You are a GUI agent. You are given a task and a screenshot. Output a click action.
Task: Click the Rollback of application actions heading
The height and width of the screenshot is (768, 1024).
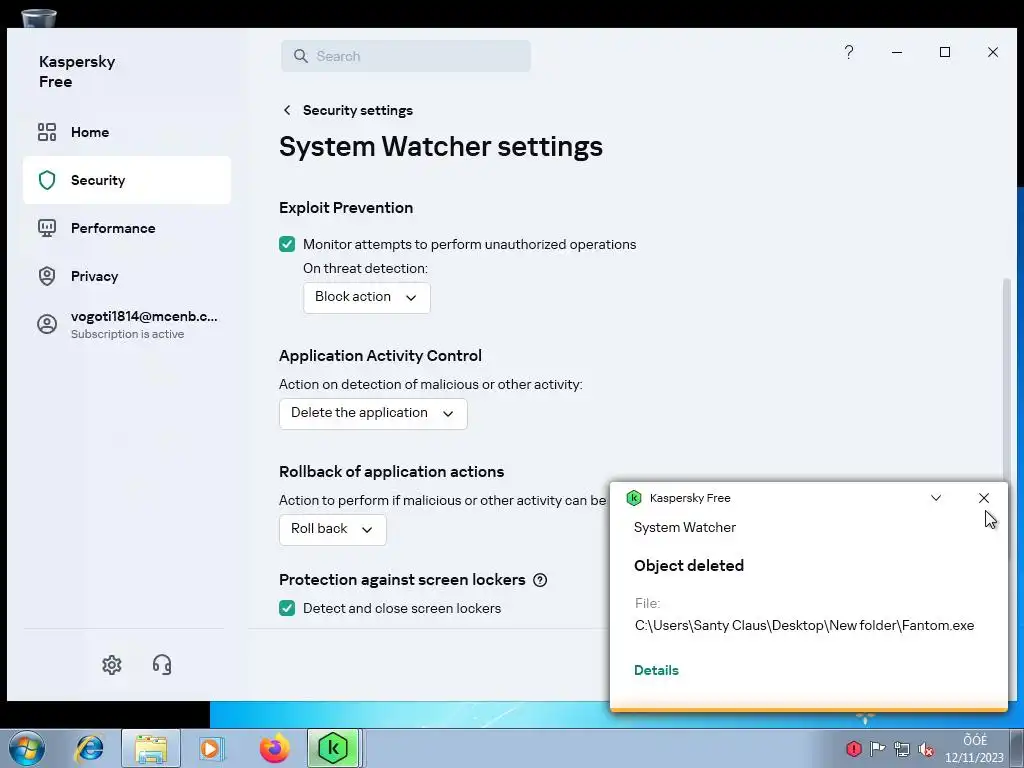391,472
